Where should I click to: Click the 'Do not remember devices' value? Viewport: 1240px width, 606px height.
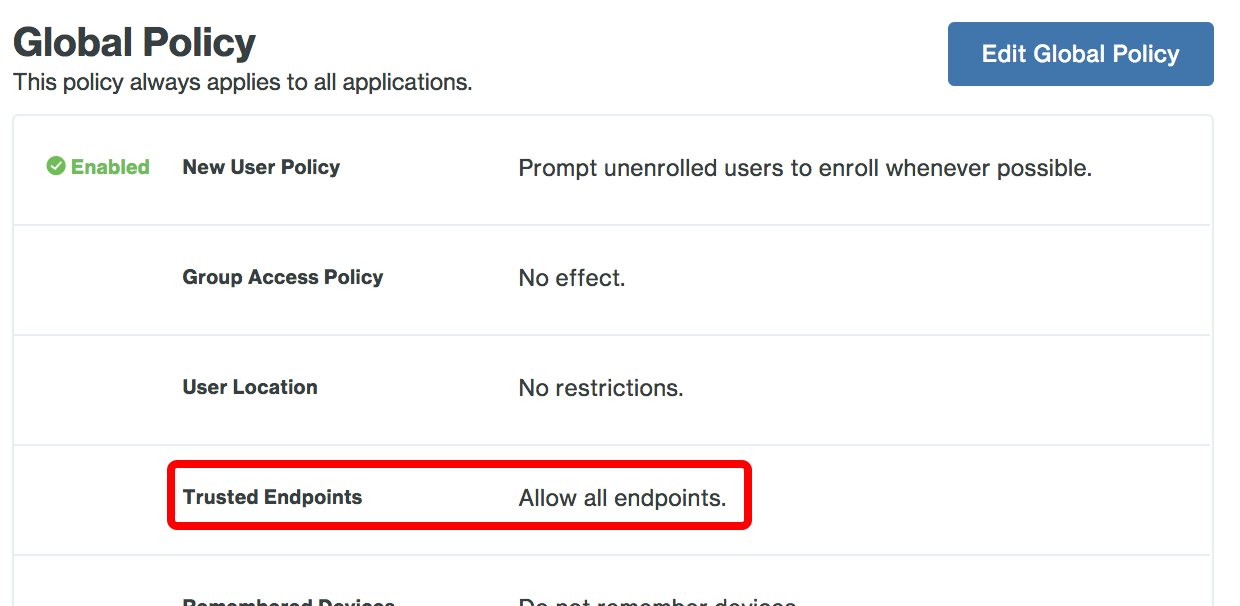(656, 601)
